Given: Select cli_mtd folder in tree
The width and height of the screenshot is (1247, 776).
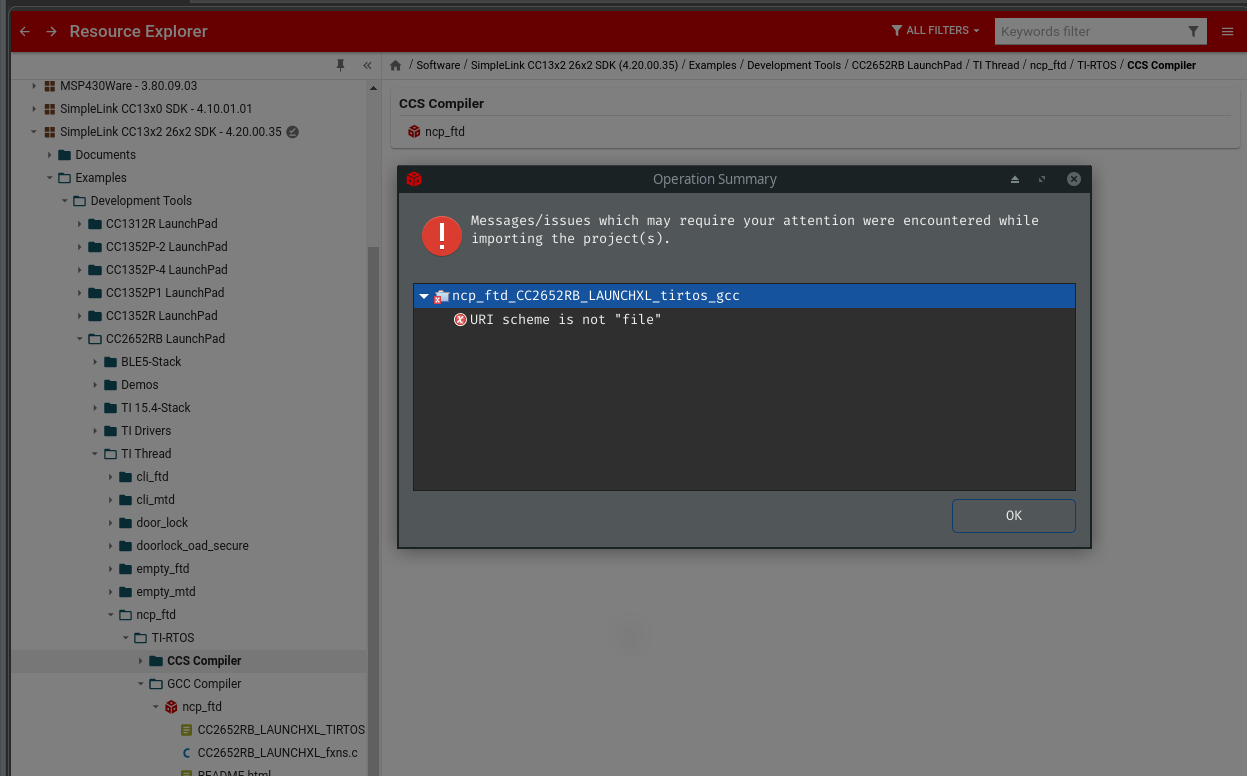Looking at the screenshot, I should (156, 500).
